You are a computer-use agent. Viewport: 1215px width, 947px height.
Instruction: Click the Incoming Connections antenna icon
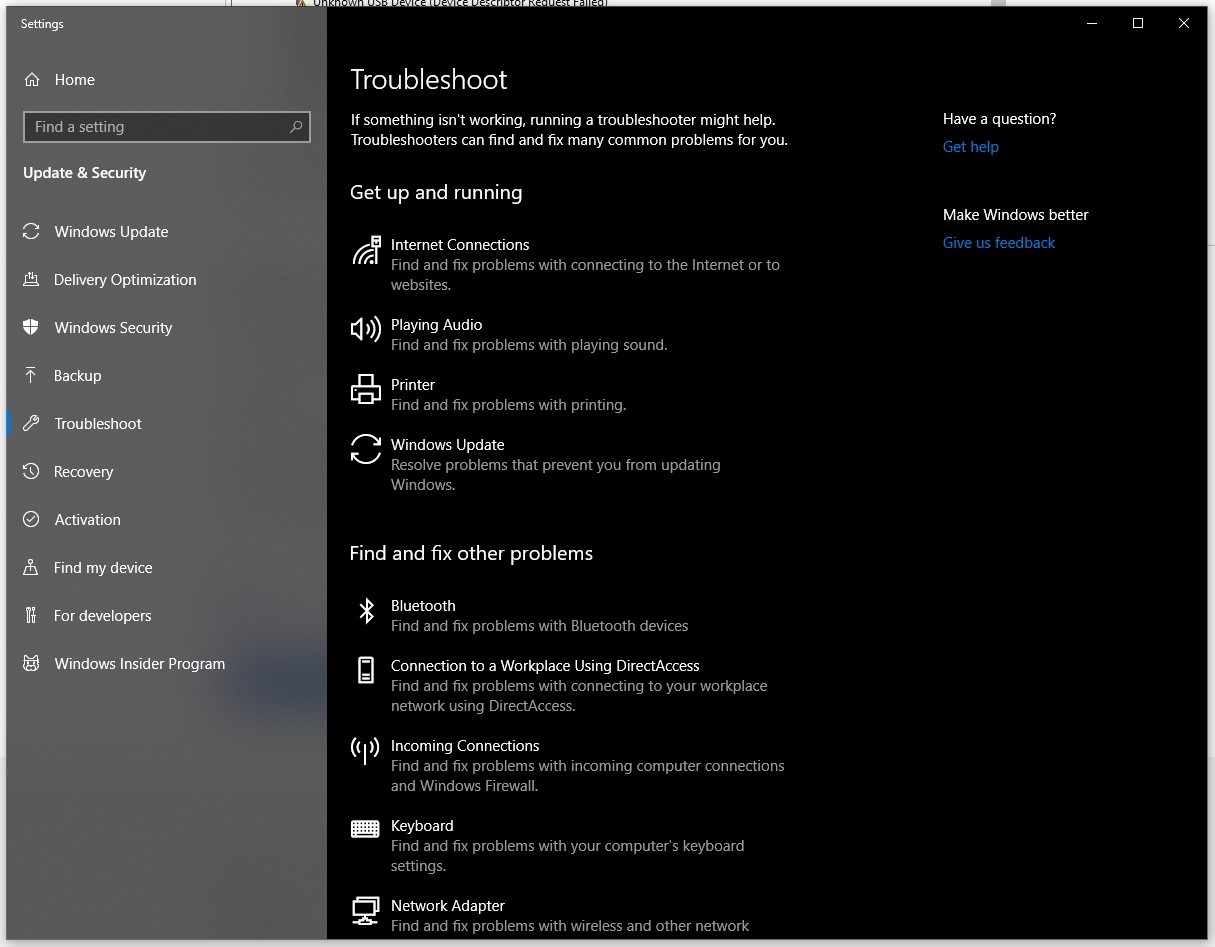(366, 750)
